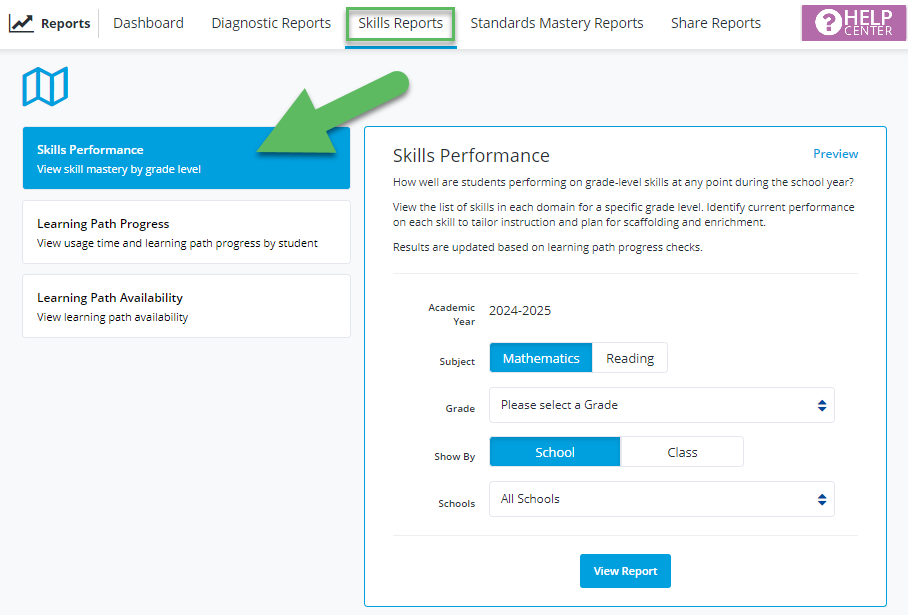Set Show By to School
Viewport: 908px width, 615px height.
coord(555,452)
